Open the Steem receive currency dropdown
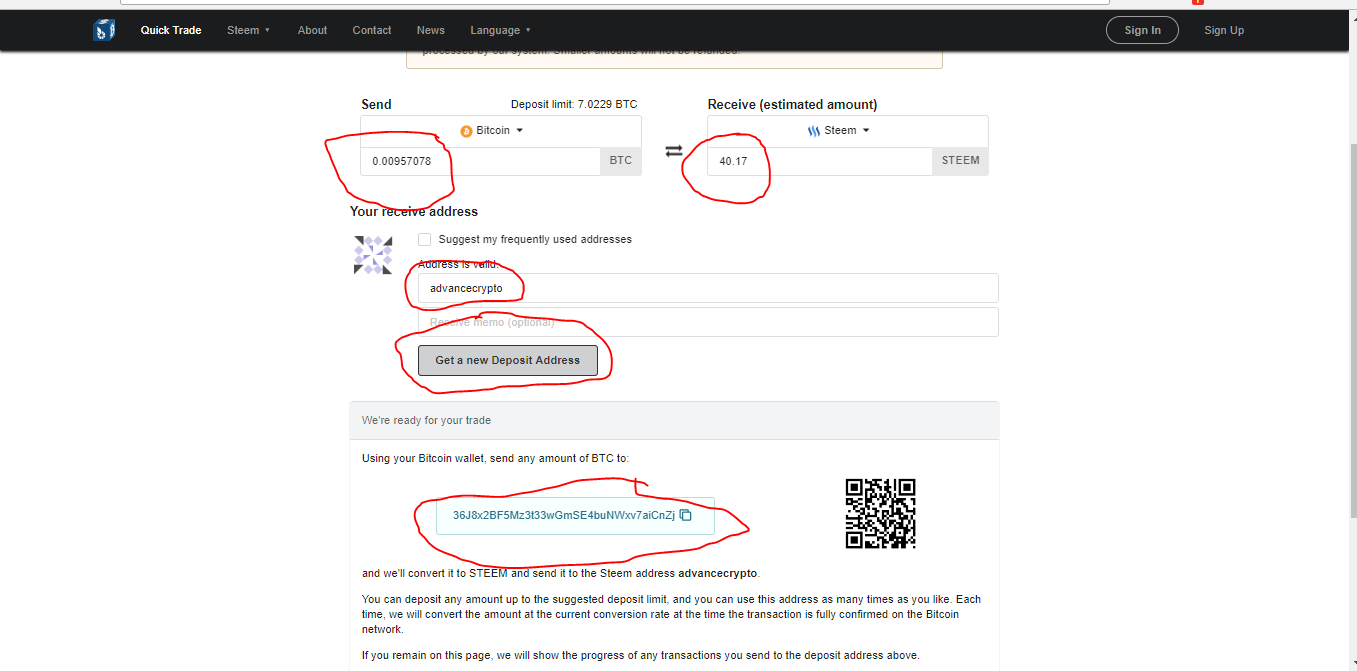This screenshot has width=1357, height=671. click(x=848, y=131)
